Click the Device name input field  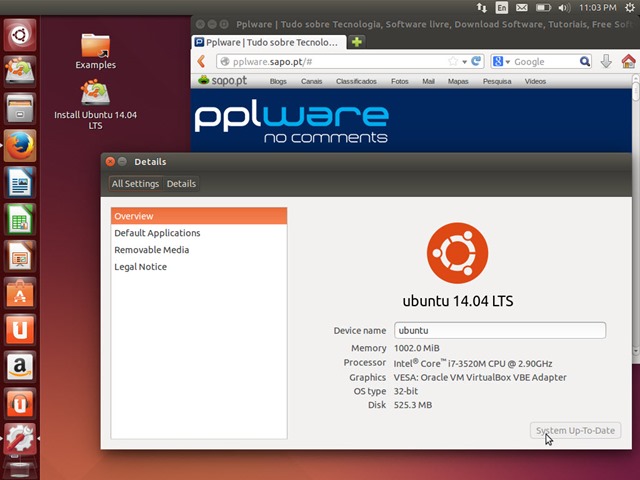pyautogui.click(x=500, y=330)
